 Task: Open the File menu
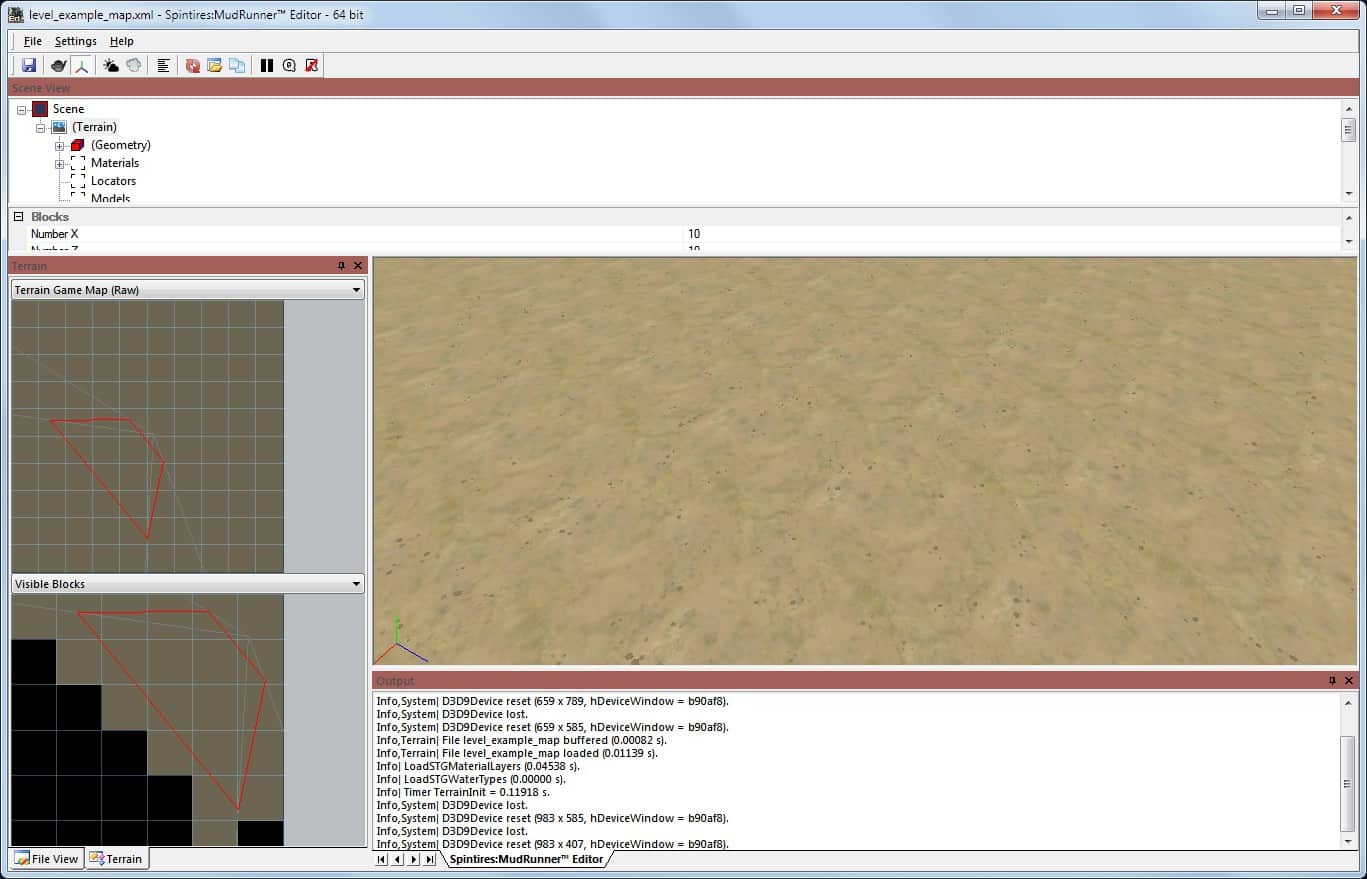point(33,41)
